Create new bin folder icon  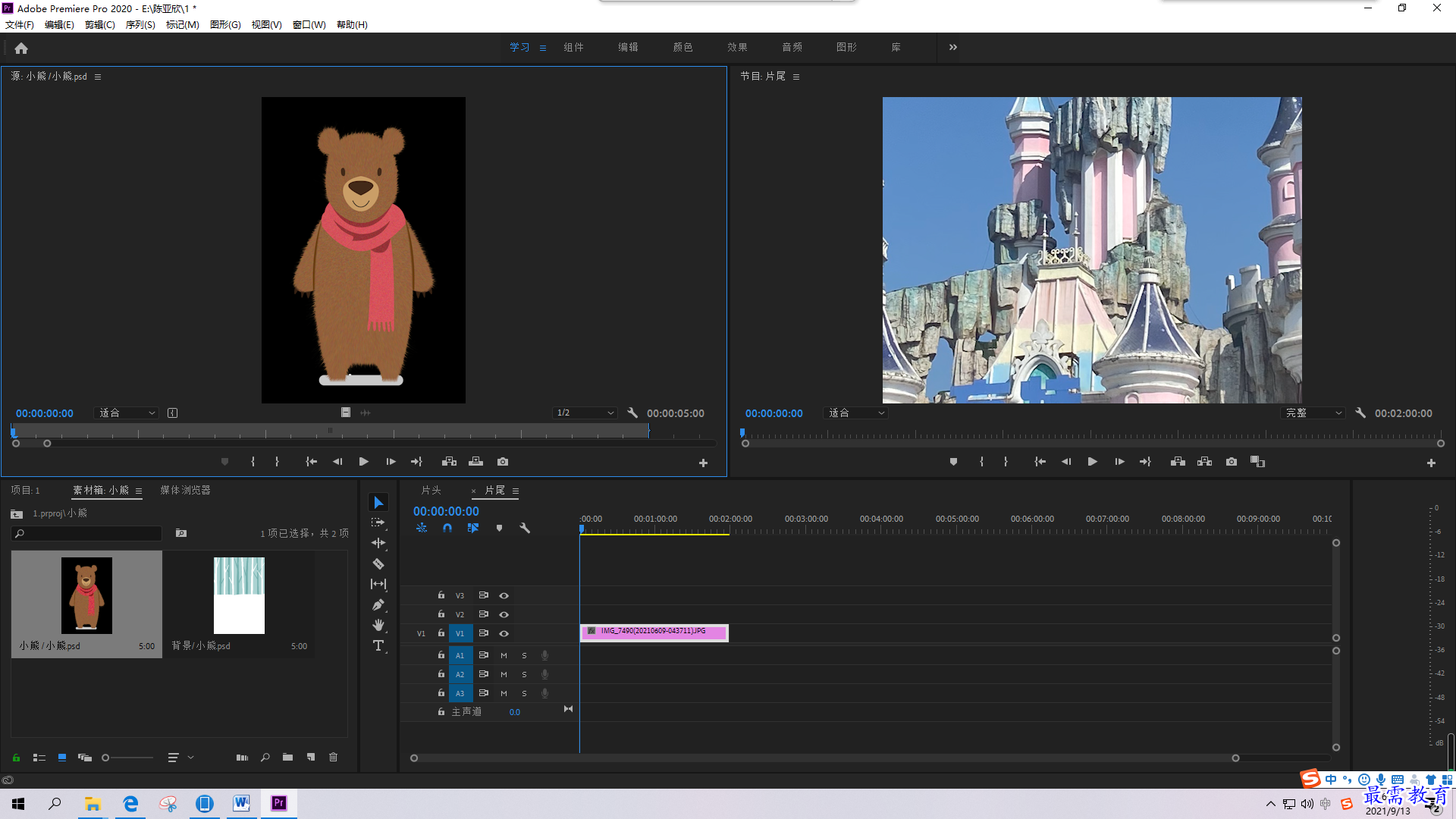pyautogui.click(x=287, y=757)
